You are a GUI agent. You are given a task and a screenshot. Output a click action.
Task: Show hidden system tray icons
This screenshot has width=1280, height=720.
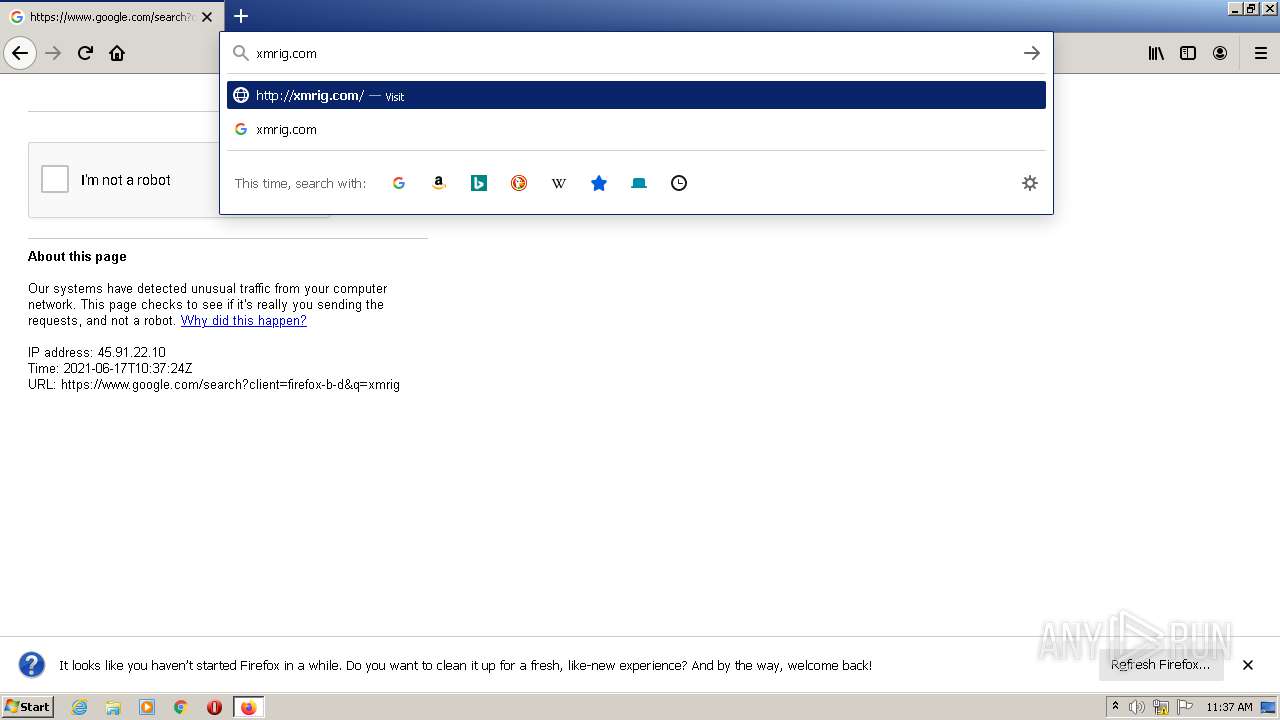tap(1115, 707)
